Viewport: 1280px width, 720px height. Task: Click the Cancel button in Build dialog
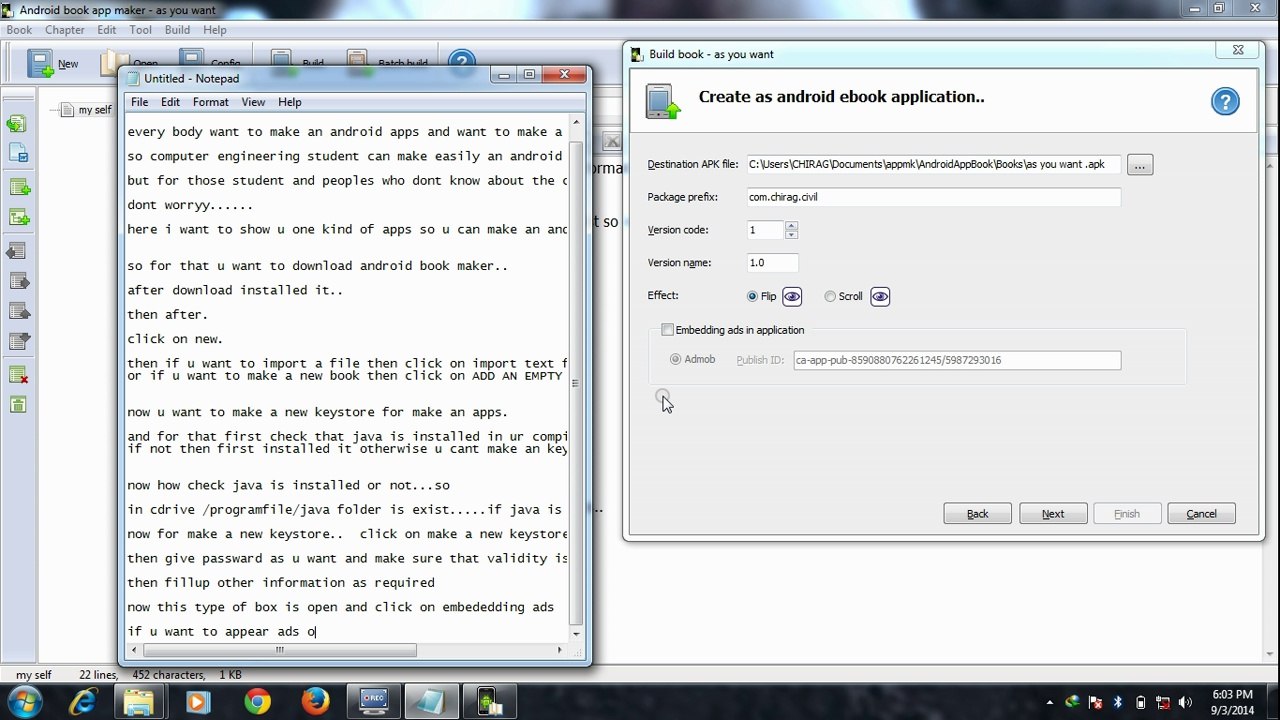tap(1201, 514)
